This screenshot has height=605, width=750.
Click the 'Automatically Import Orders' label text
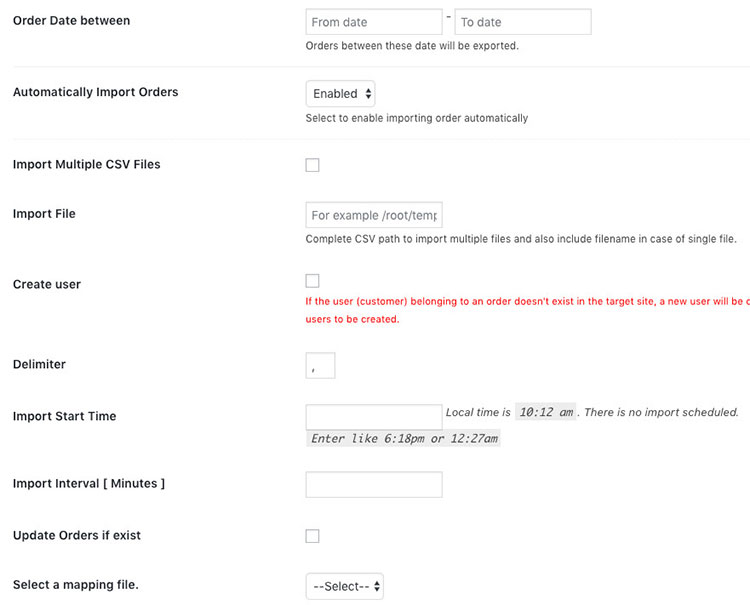[95, 92]
